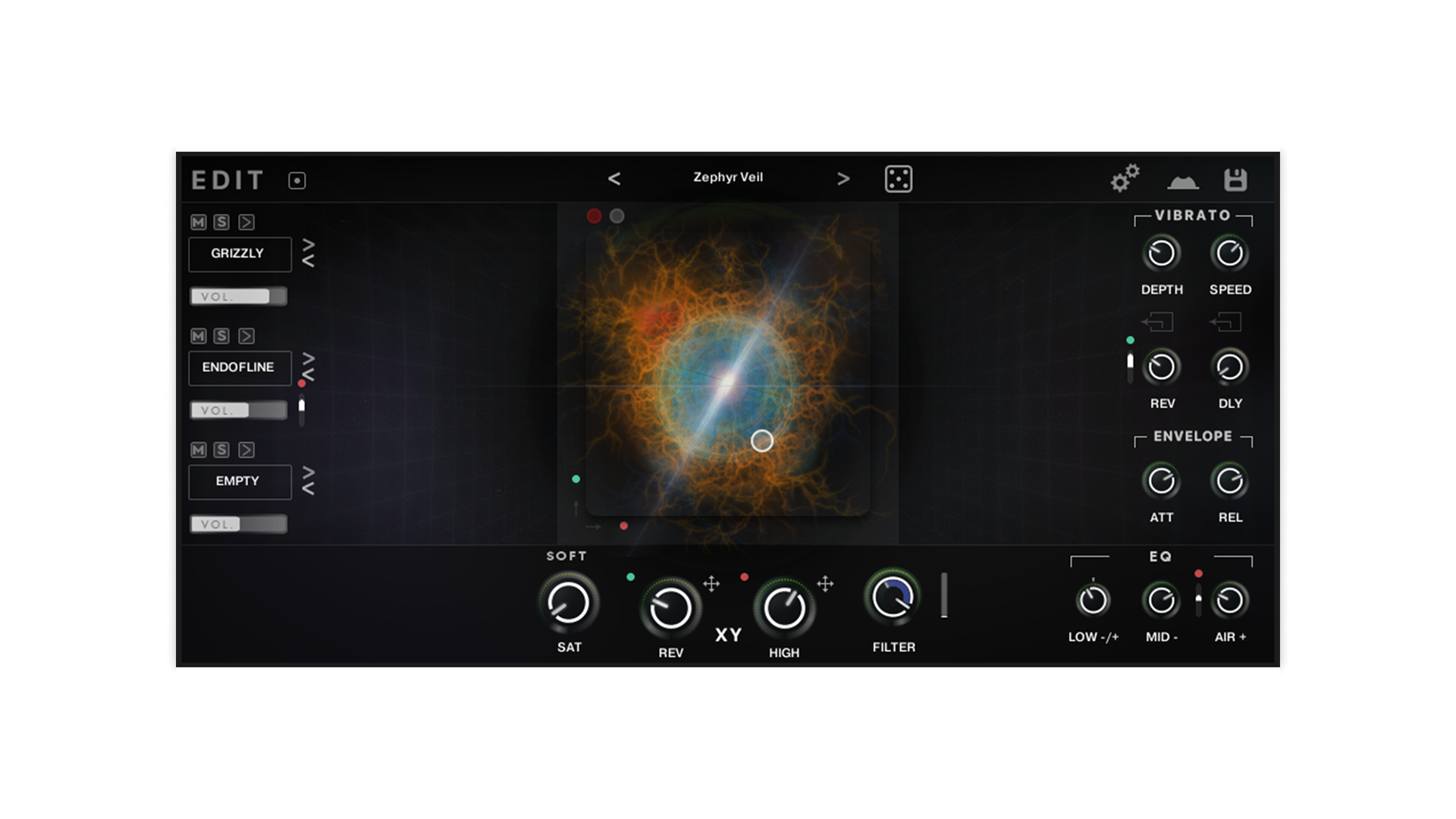Adjust the GRIZZLY volume slider
The image size is (1456, 819).
[238, 297]
